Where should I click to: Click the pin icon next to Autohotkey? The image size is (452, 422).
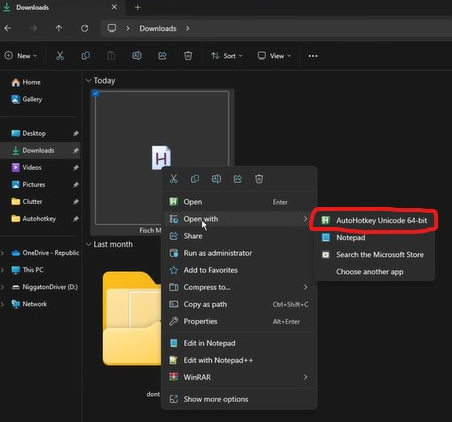[76, 219]
